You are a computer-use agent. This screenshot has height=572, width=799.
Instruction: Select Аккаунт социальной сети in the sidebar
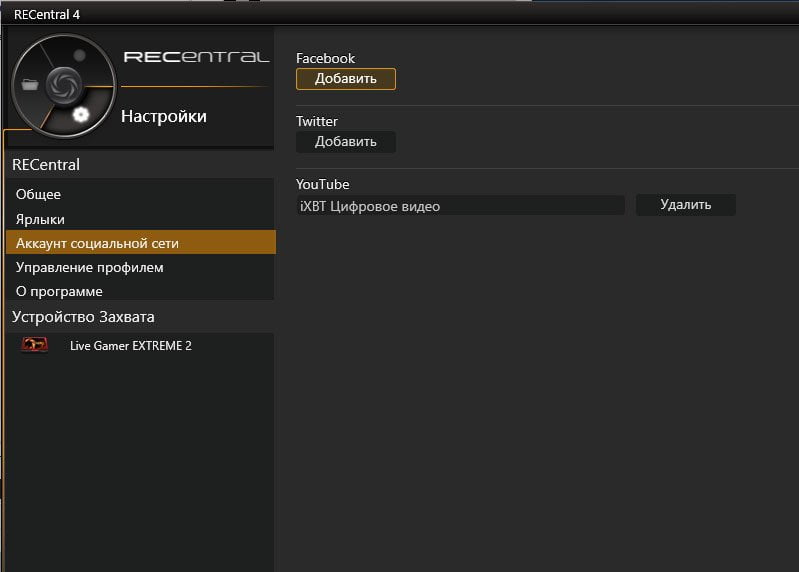click(x=141, y=243)
